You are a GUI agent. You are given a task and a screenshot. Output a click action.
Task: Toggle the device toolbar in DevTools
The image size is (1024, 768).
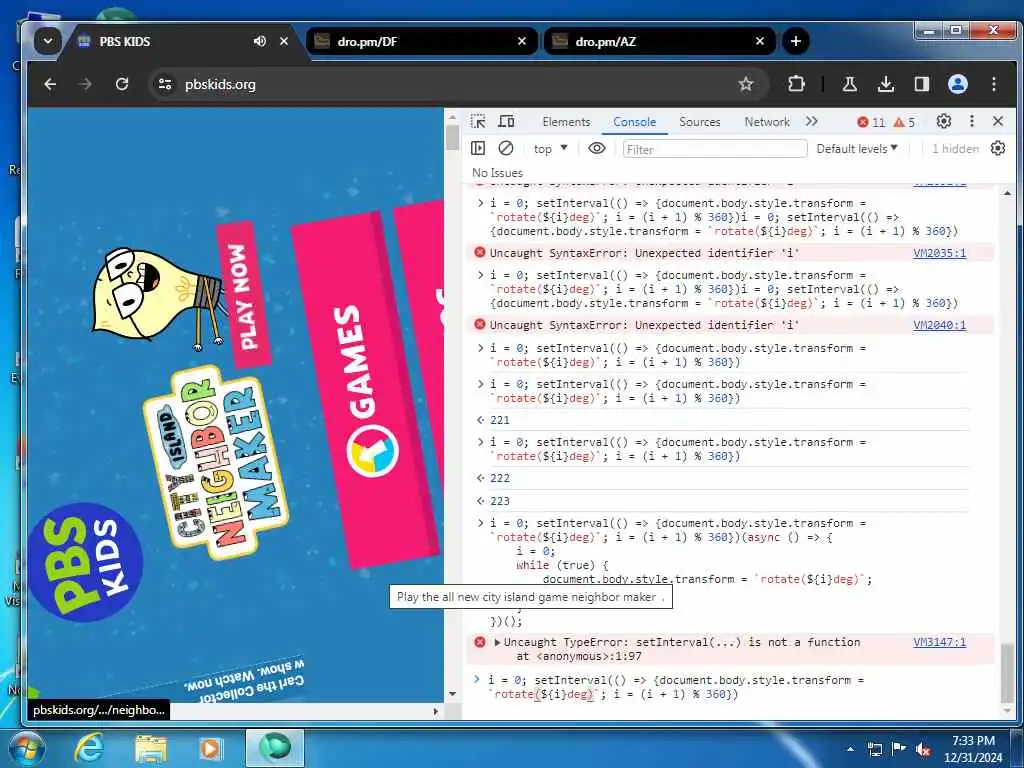tap(506, 121)
